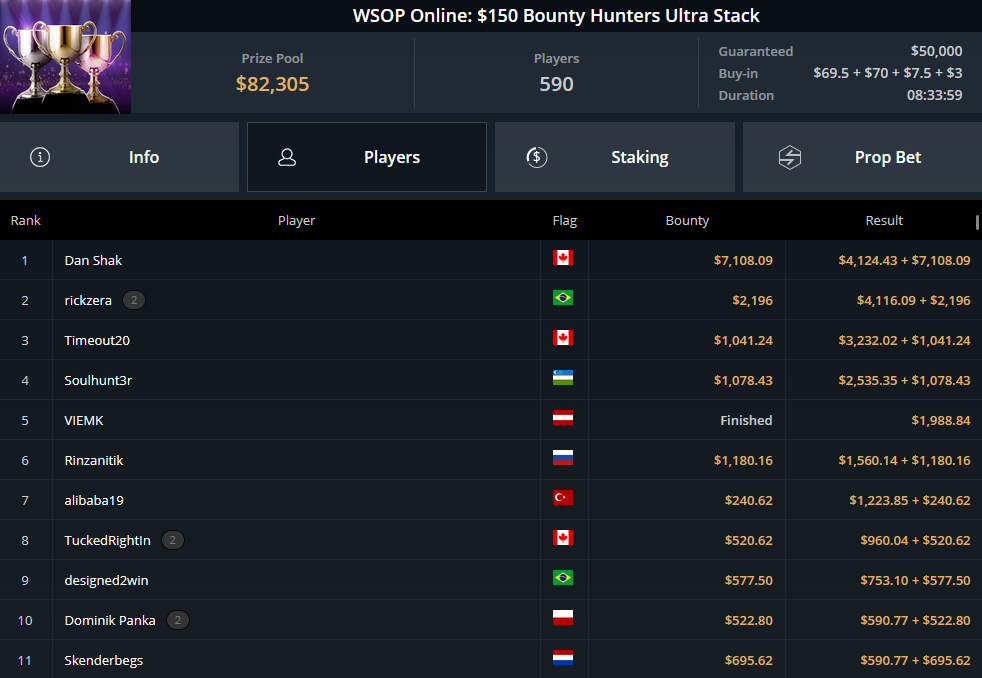Click the re-entry badge beside Dominik Panka
Image resolution: width=982 pixels, height=678 pixels.
coord(178,620)
